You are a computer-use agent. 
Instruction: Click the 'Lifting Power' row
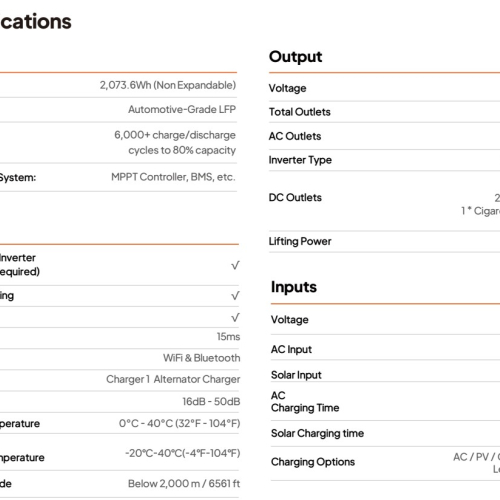click(x=384, y=241)
